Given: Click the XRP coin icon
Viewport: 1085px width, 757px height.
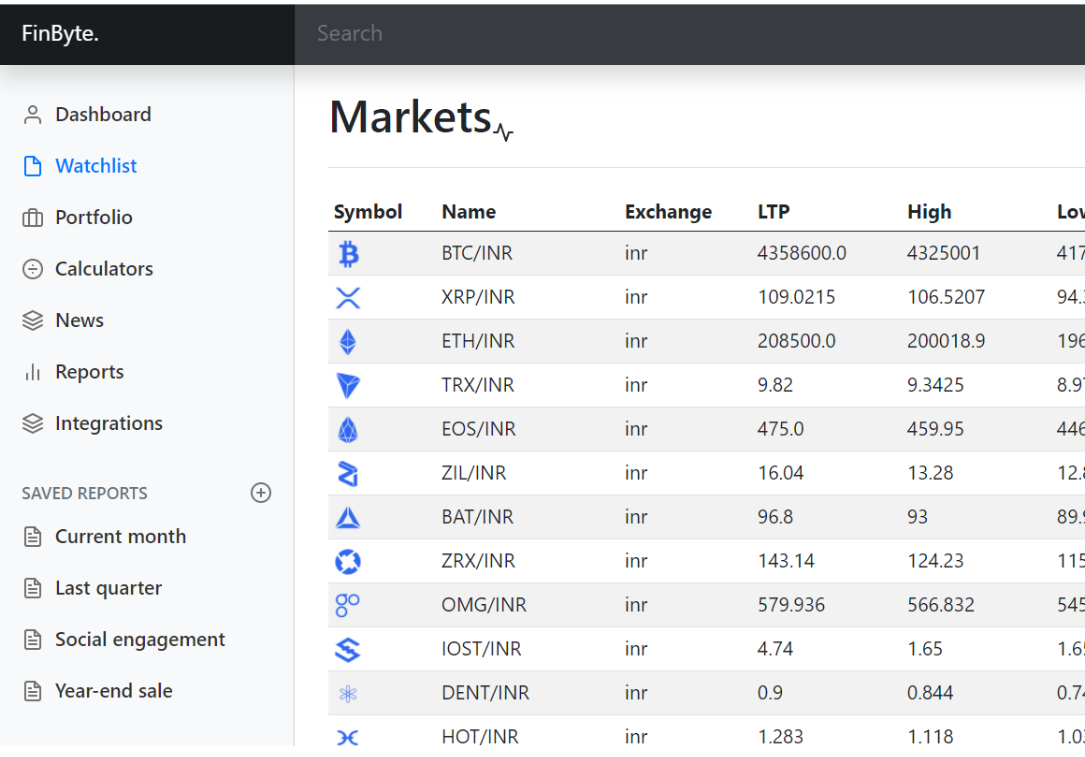Looking at the screenshot, I should 348,298.
